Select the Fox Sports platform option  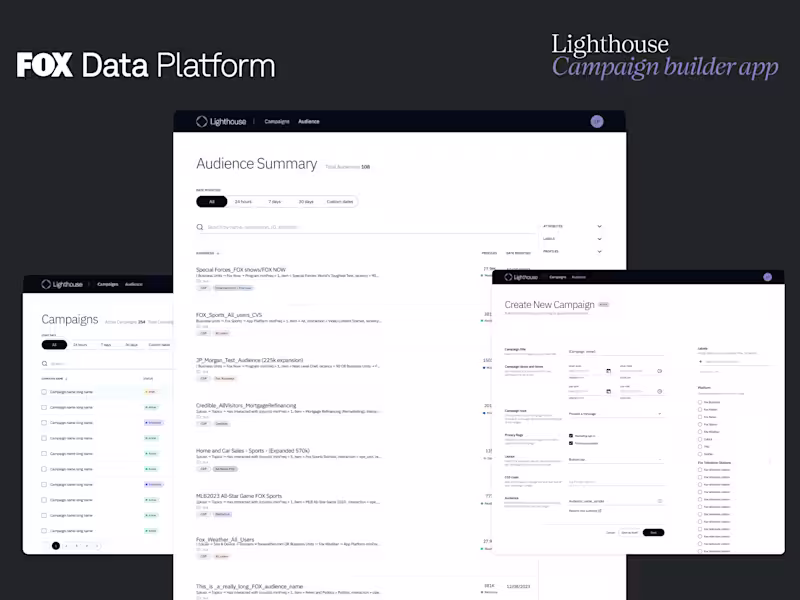pos(700,424)
